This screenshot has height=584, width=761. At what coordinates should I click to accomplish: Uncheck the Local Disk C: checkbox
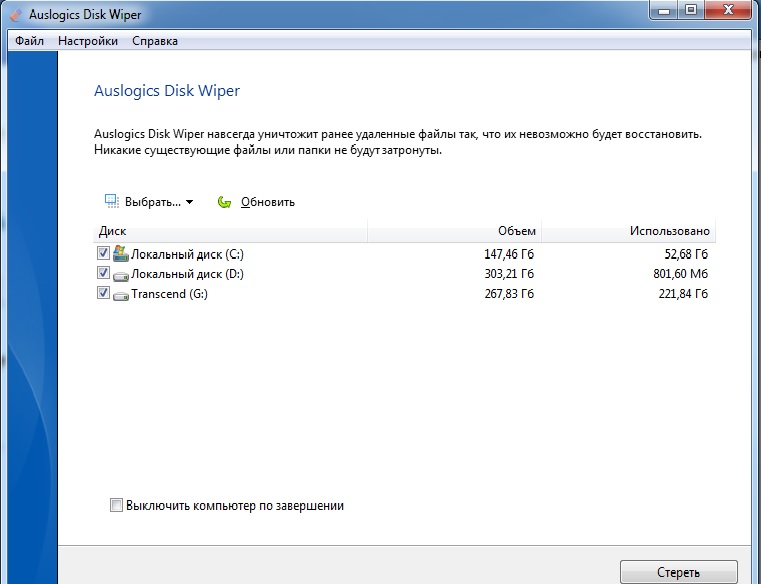pyautogui.click(x=104, y=254)
